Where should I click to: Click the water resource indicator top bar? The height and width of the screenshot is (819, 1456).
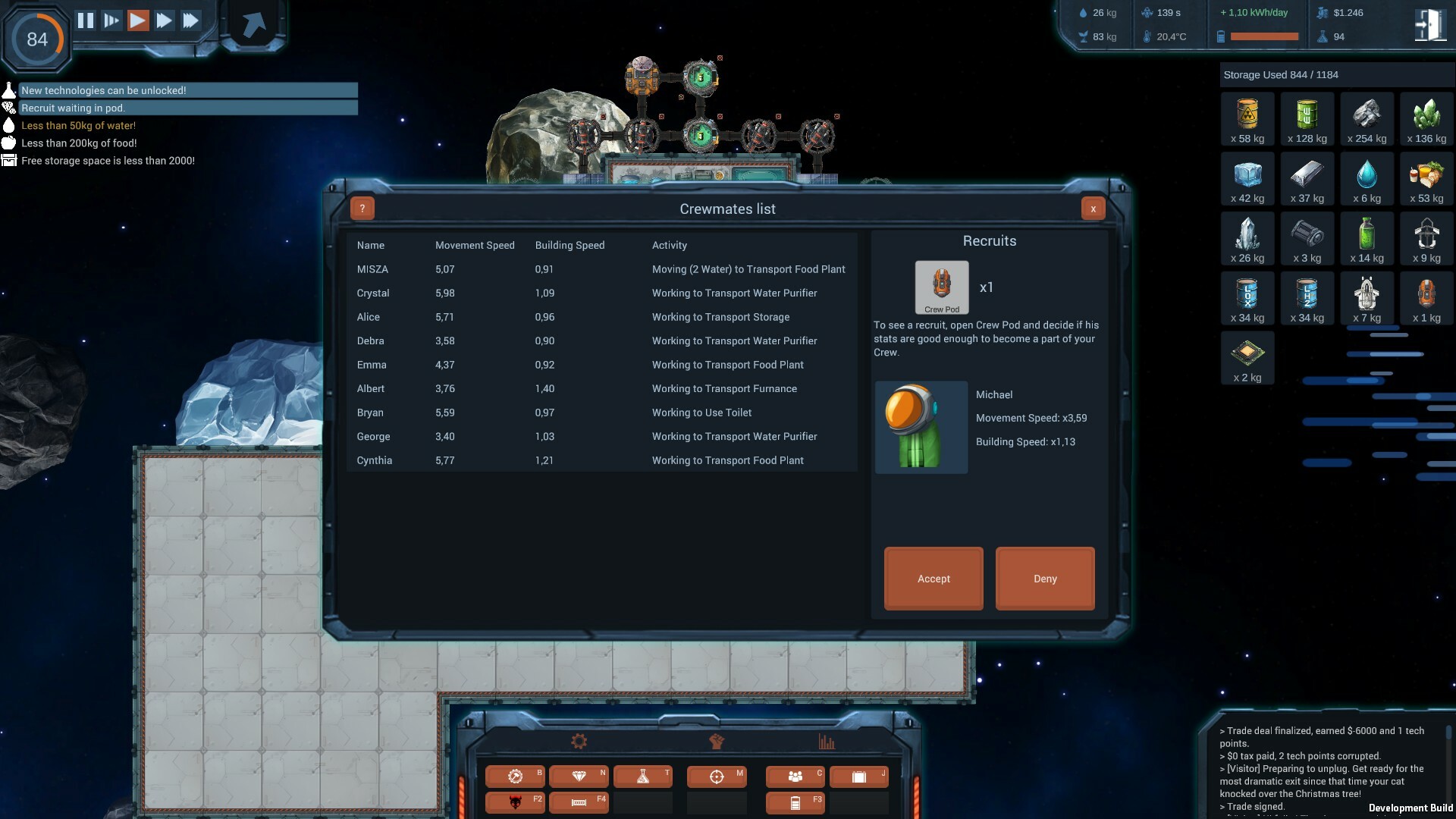coord(1093,12)
